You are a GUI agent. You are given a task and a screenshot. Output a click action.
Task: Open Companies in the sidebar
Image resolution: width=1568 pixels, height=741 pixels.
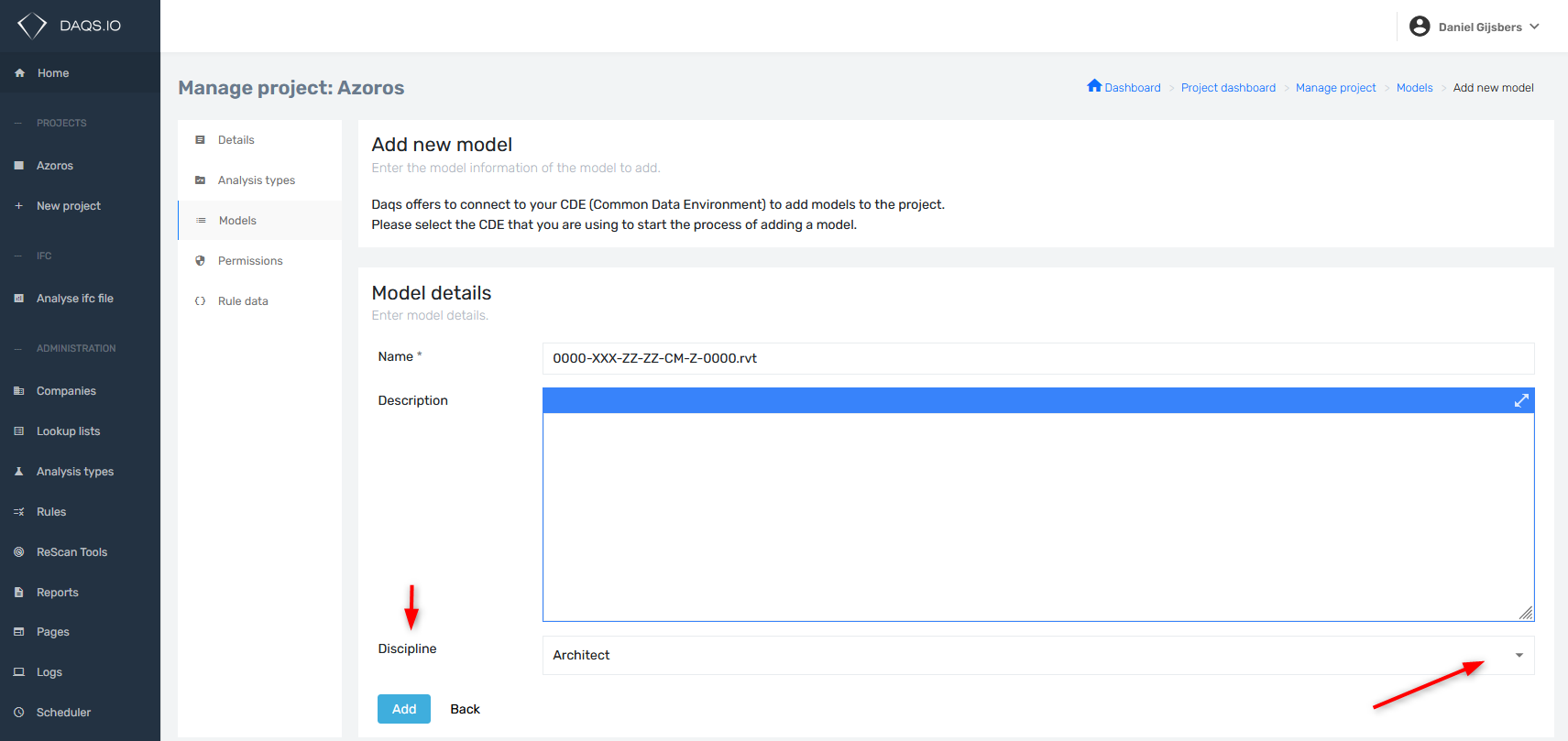80,391
